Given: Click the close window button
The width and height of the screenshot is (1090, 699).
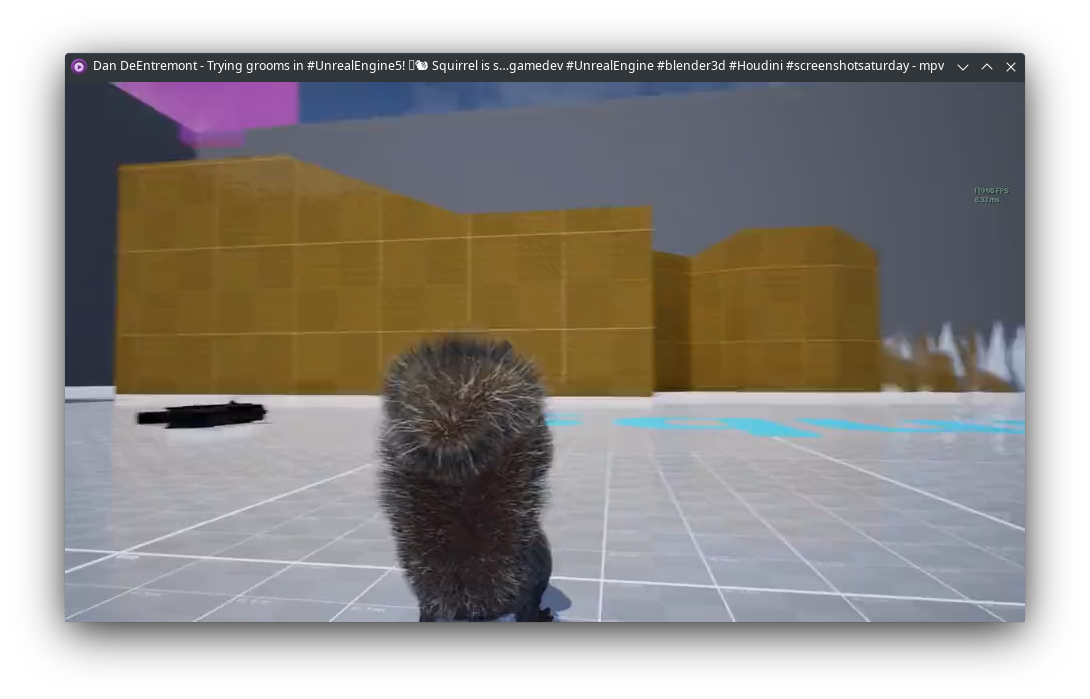Looking at the screenshot, I should (x=1011, y=67).
